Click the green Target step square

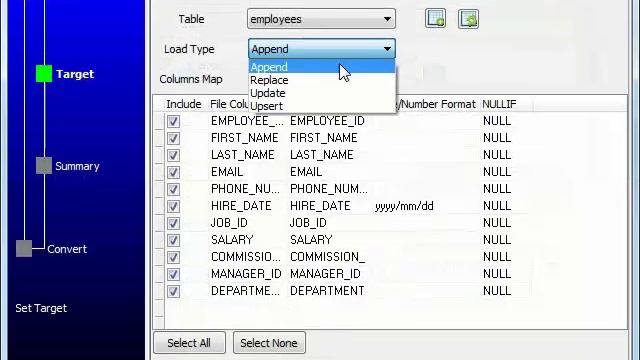coord(44,73)
